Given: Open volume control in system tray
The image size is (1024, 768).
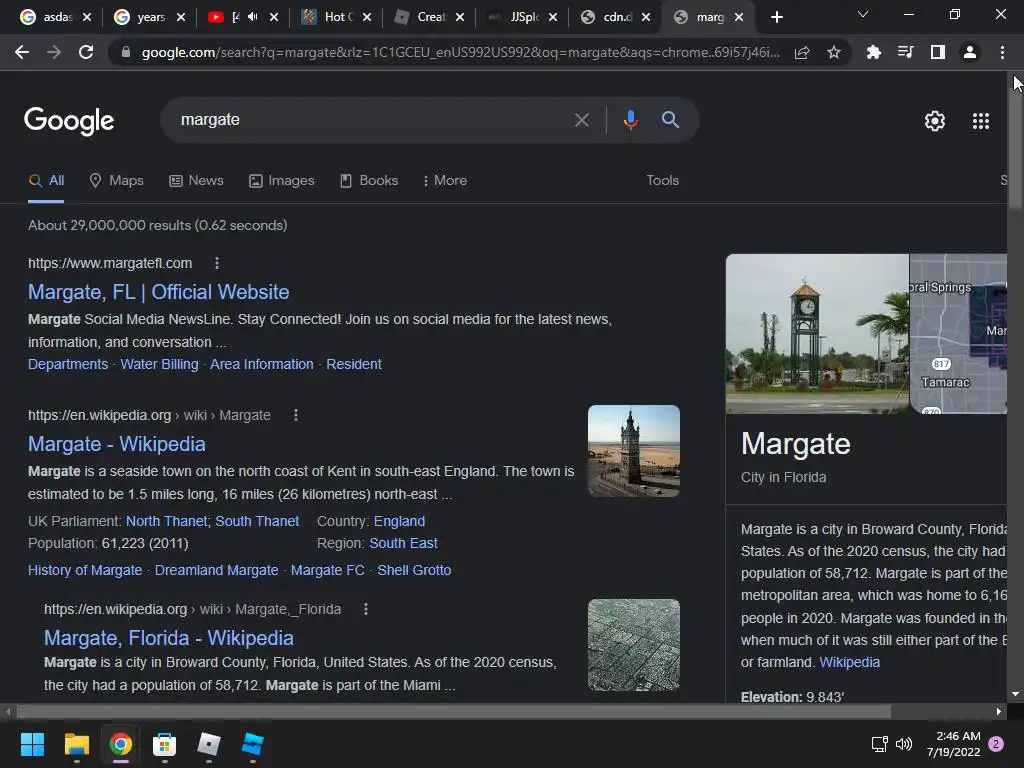Looking at the screenshot, I should coord(904,744).
